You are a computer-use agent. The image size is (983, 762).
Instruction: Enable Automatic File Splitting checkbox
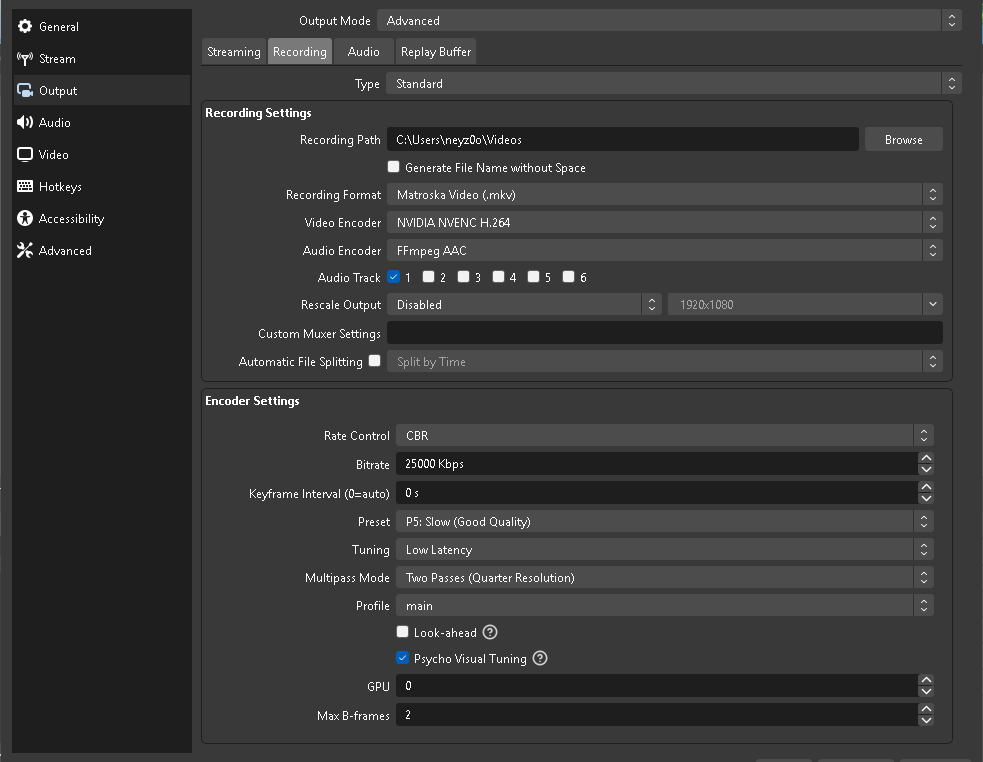click(x=374, y=361)
